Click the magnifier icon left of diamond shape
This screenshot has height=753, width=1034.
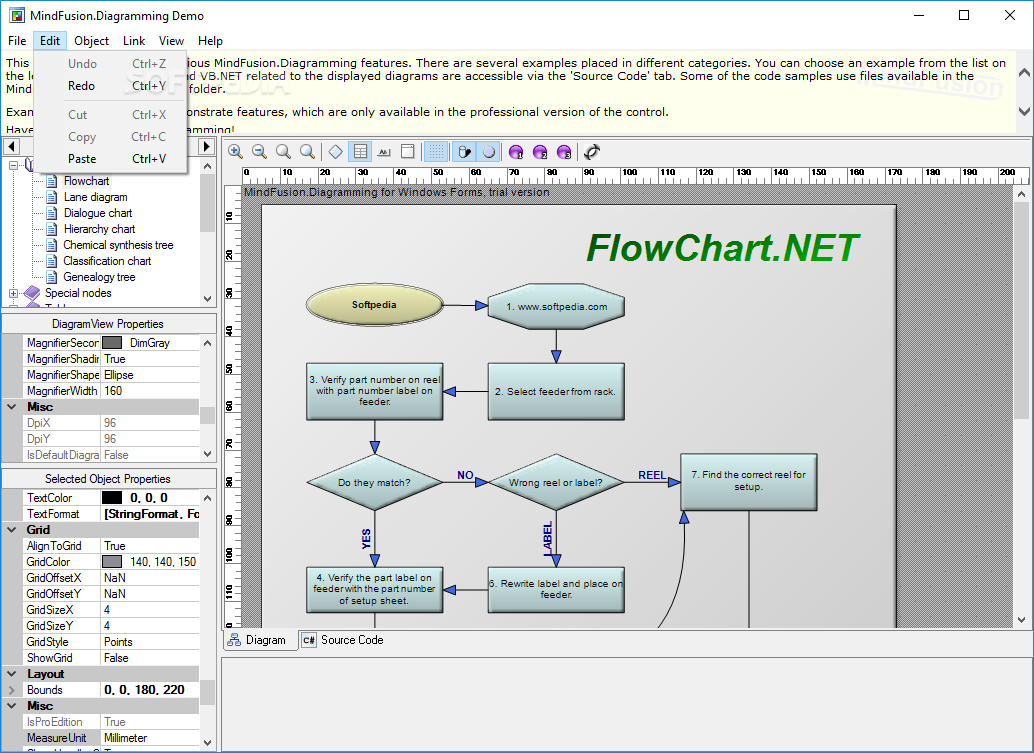[x=307, y=152]
